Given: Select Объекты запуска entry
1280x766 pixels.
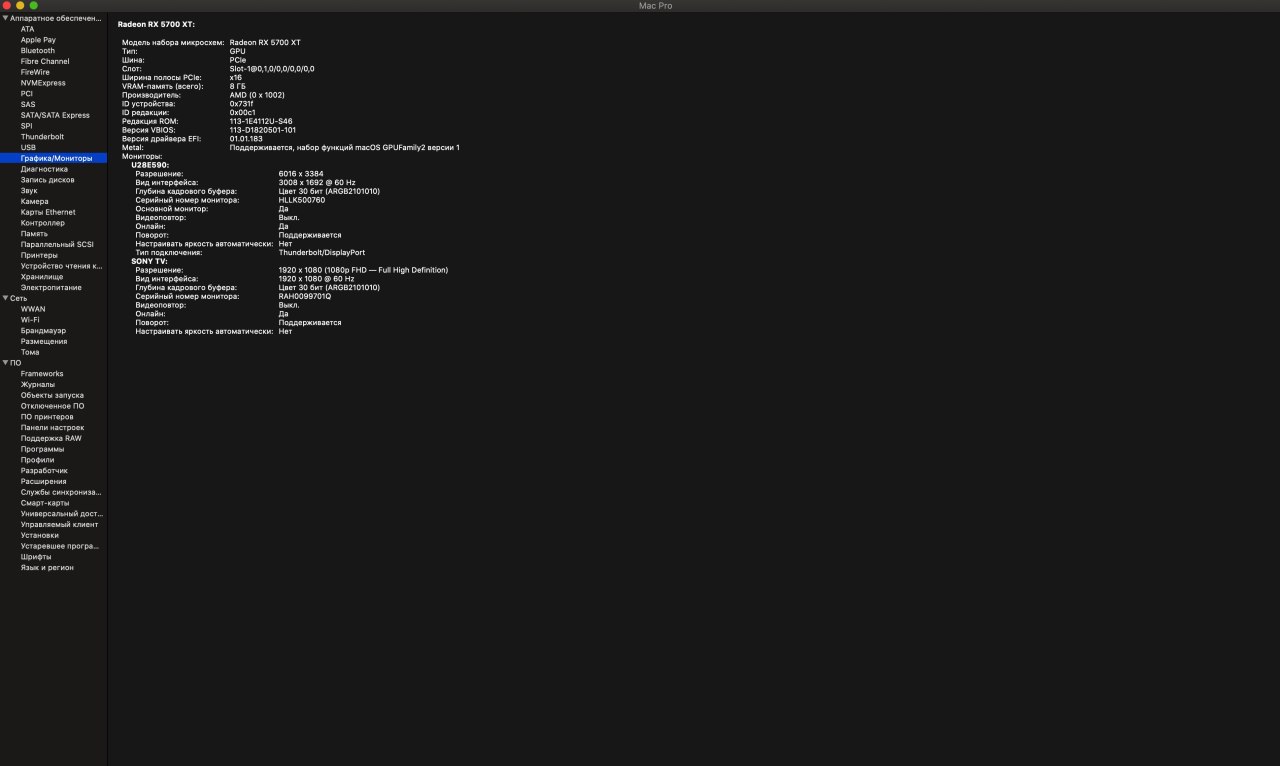Looking at the screenshot, I should [52, 396].
